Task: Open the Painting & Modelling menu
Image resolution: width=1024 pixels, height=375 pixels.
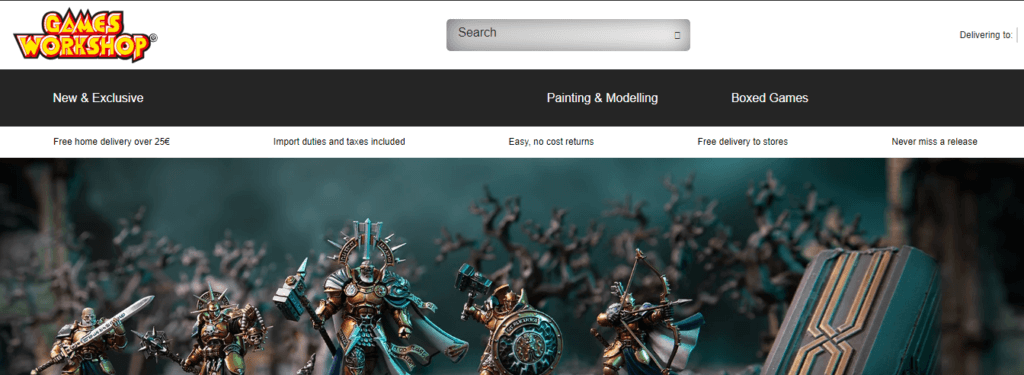Action: (602, 98)
